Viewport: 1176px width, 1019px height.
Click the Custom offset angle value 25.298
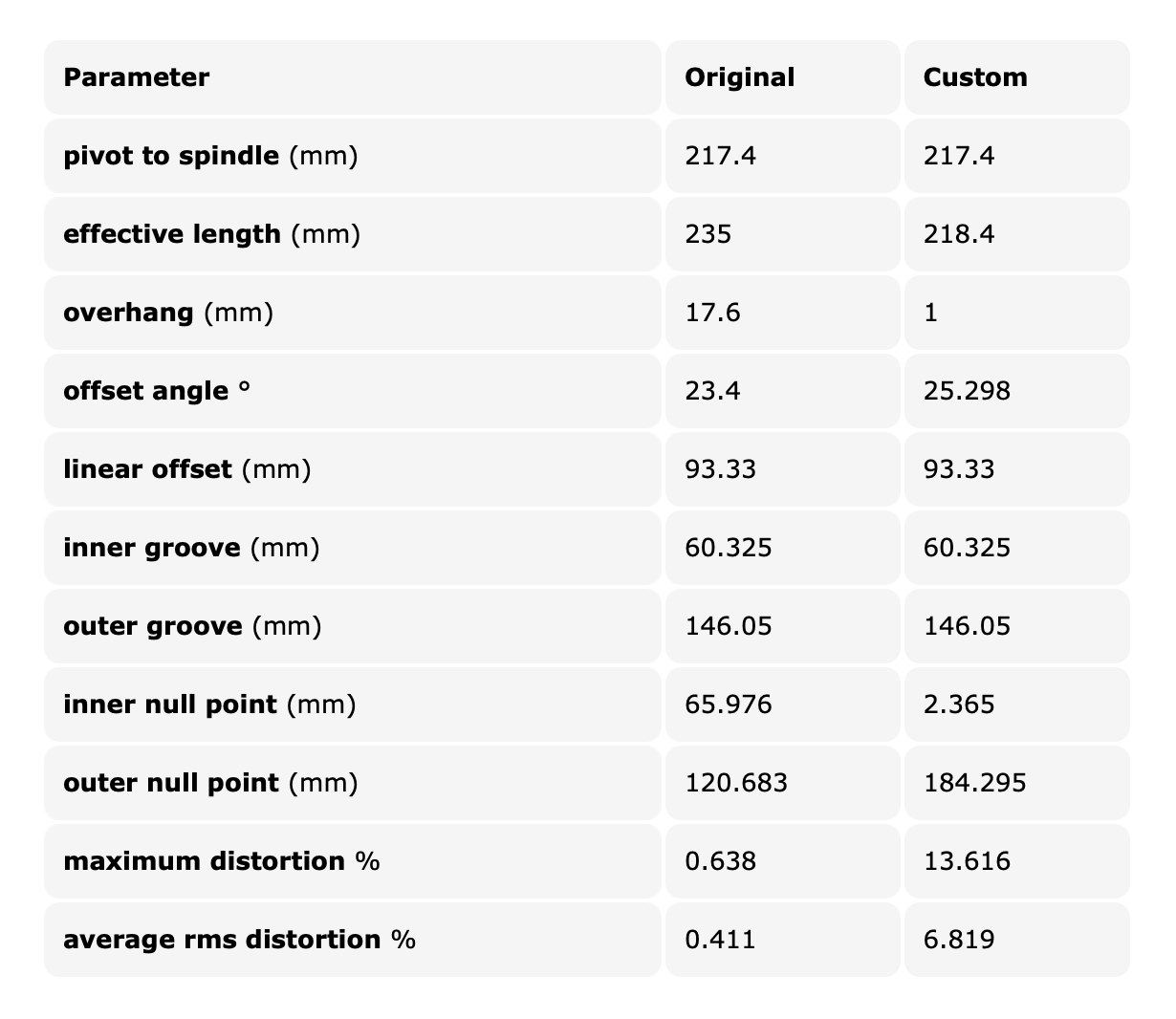click(x=967, y=391)
